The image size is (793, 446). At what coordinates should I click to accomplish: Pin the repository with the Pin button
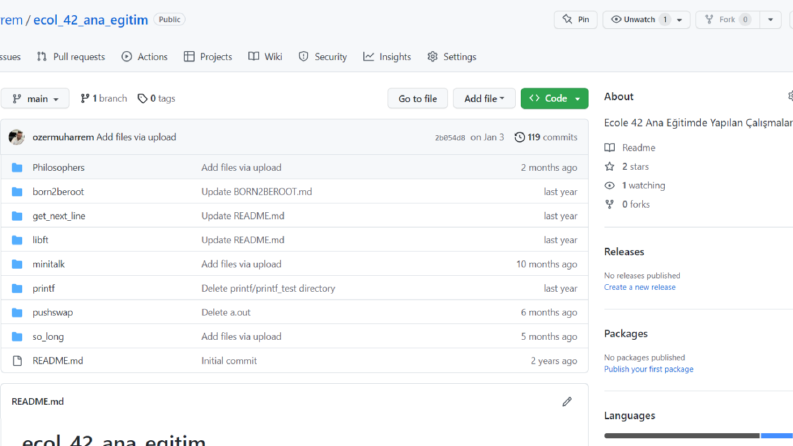tap(576, 19)
